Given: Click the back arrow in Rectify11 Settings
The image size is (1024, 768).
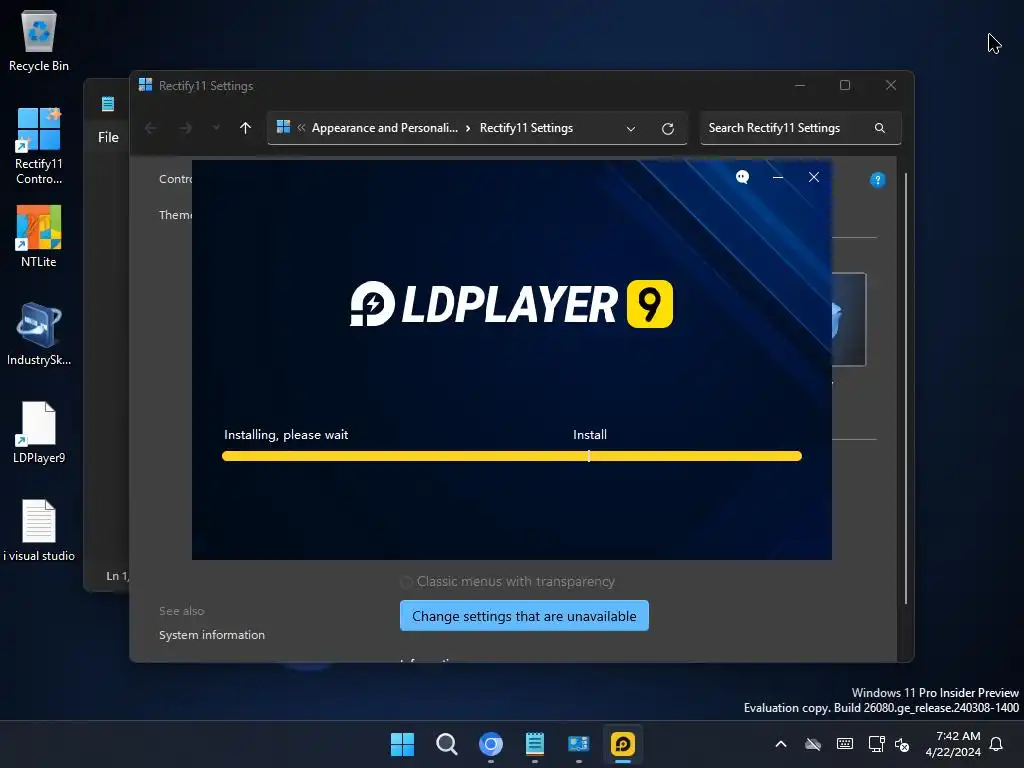Looking at the screenshot, I should point(151,128).
